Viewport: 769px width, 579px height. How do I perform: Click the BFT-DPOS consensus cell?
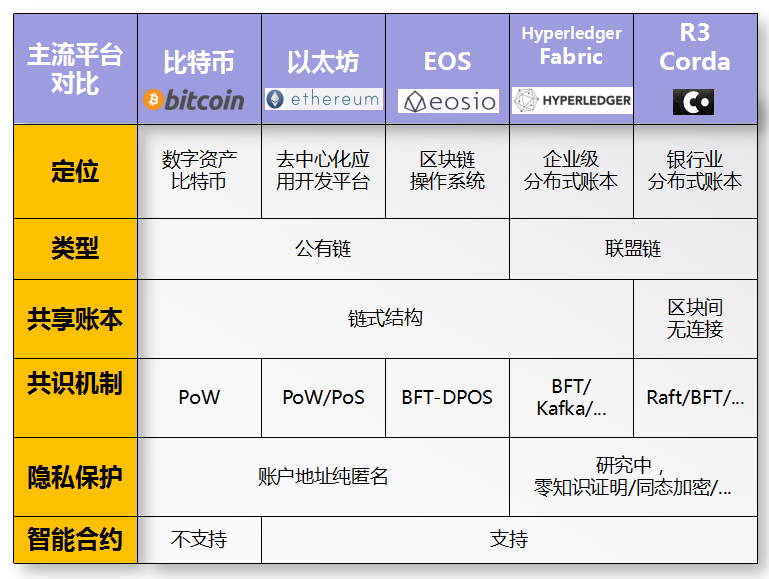[447, 397]
